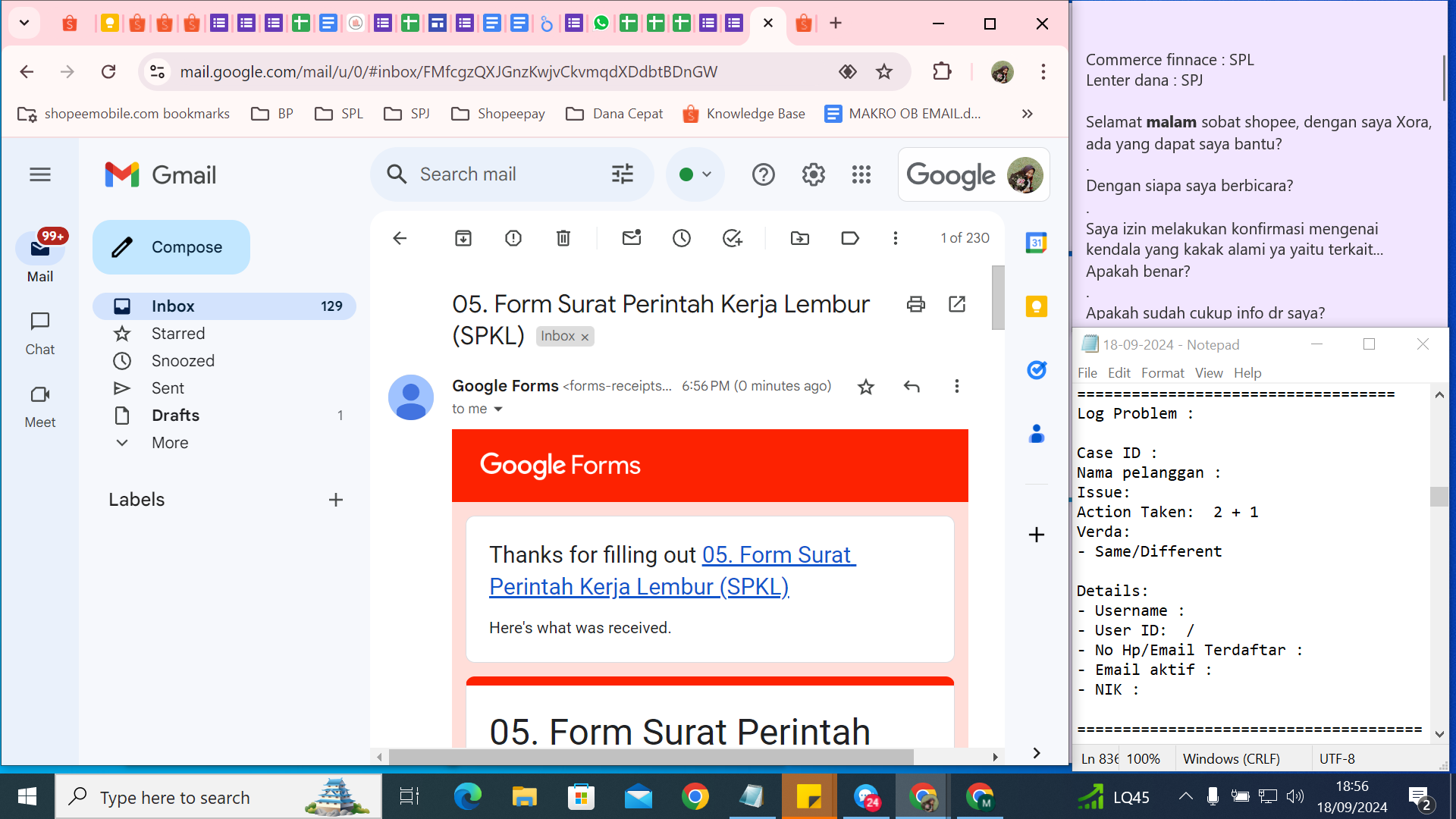Star the Google Forms email
Image resolution: width=1456 pixels, height=819 pixels.
[865, 387]
